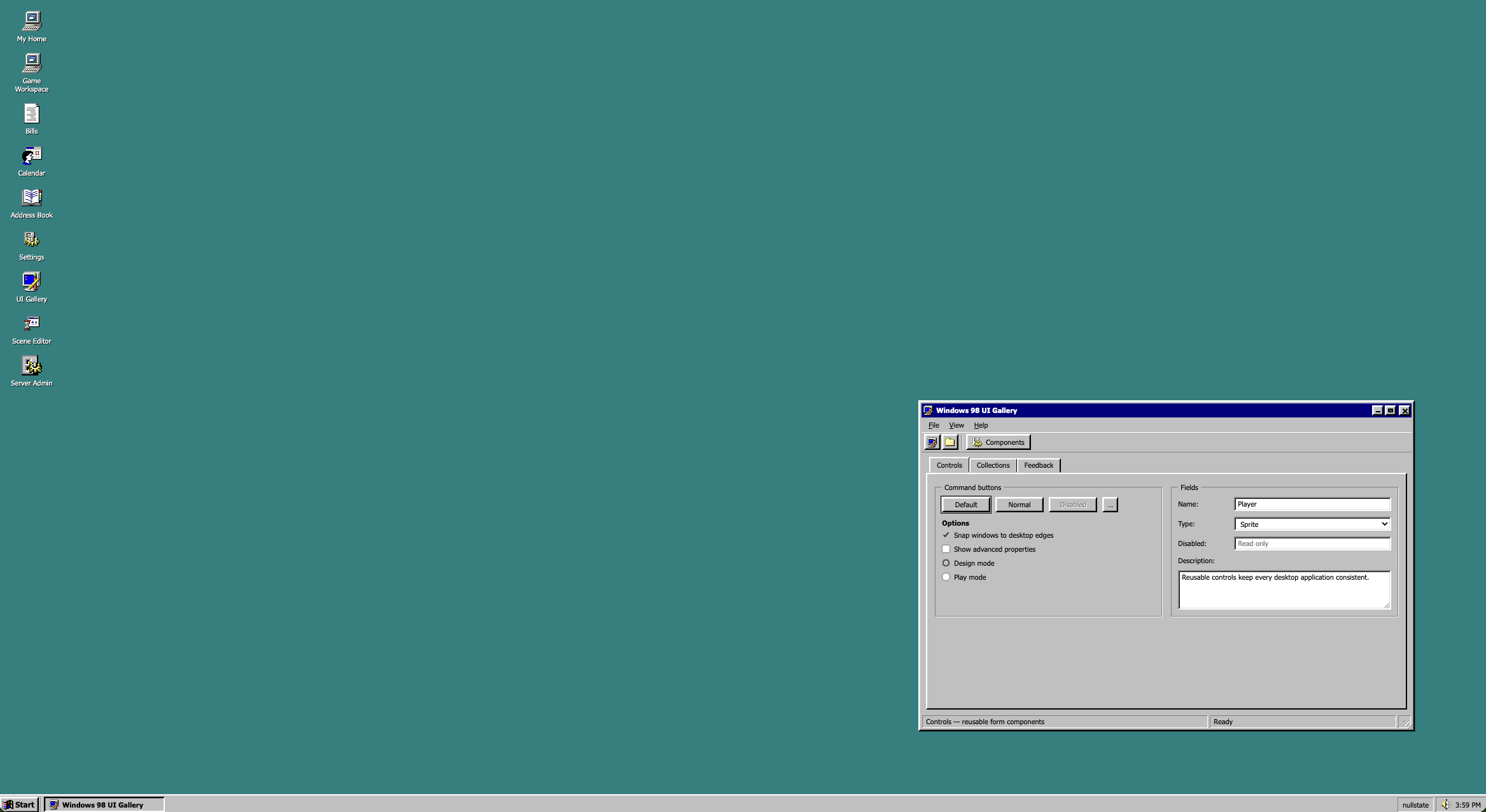Click the Windows 98 UI Gallery taskbar button
The width and height of the screenshot is (1486, 812).
pyautogui.click(x=104, y=805)
